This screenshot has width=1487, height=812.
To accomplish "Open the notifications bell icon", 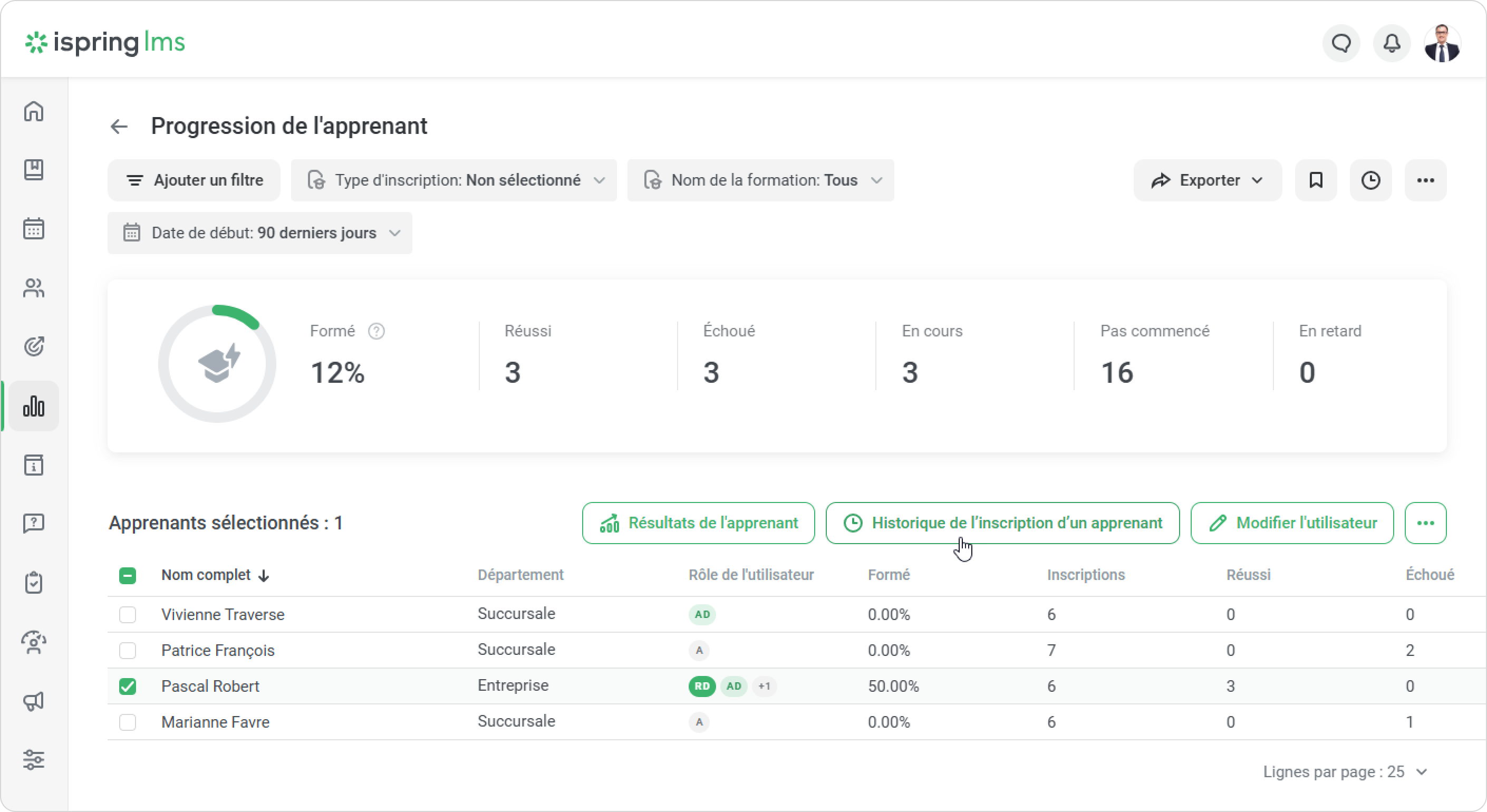I will (1392, 43).
